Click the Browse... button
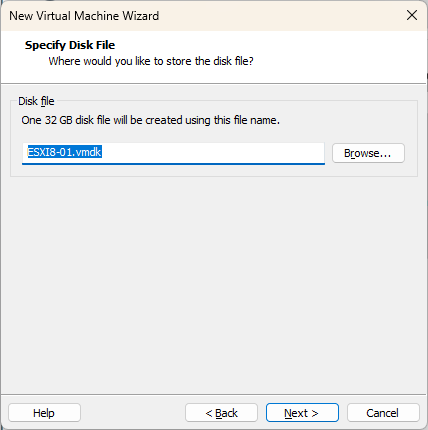The width and height of the screenshot is (428, 430). point(368,153)
